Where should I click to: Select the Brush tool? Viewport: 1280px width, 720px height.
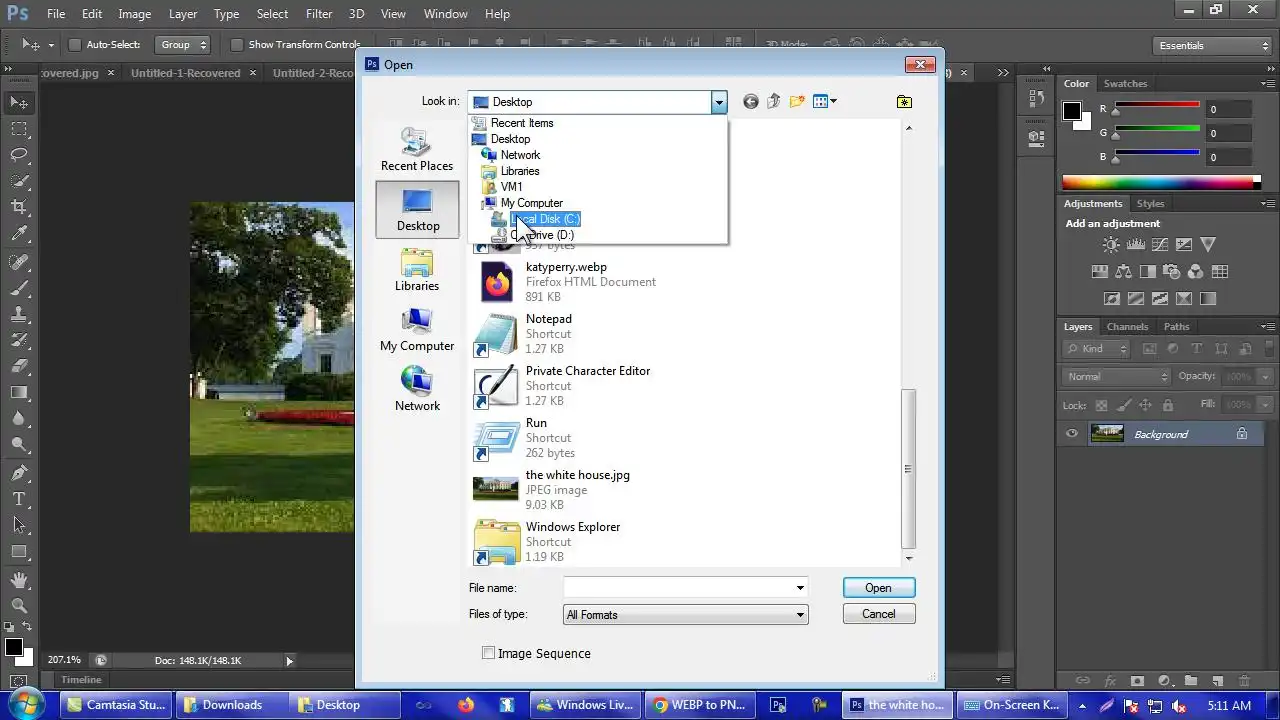coord(19,288)
